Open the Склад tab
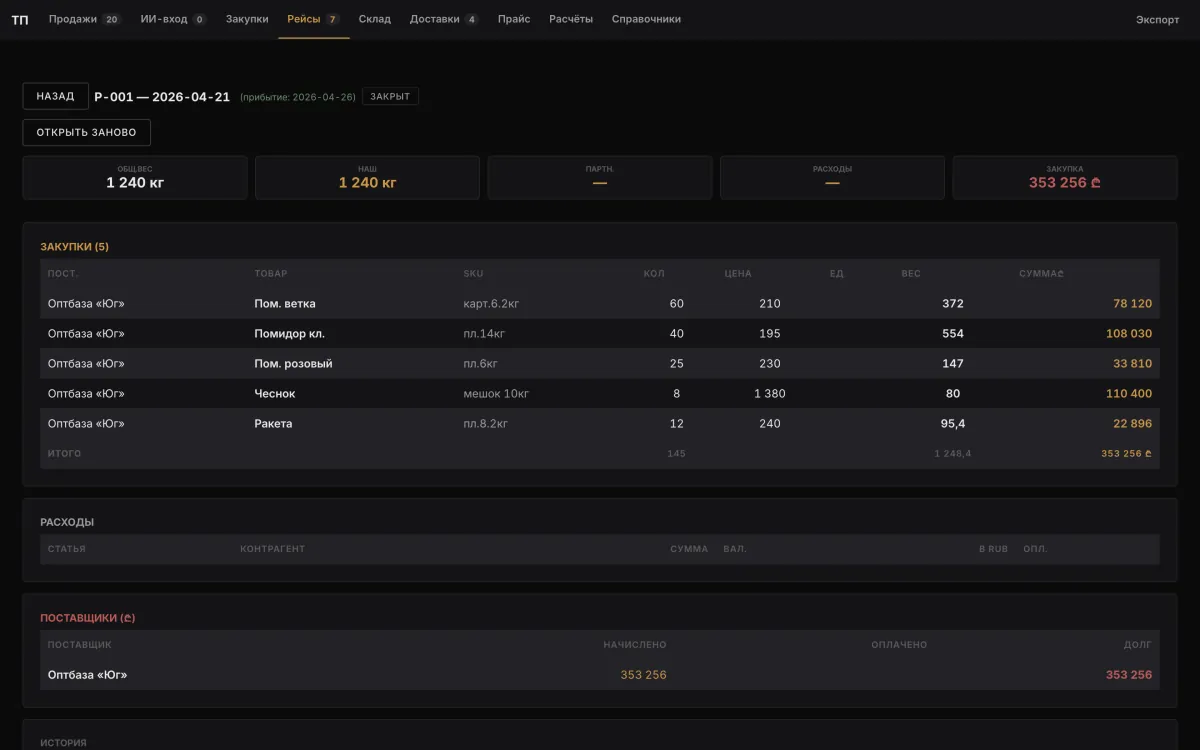Screen dimensions: 1200x750 [375, 19]
